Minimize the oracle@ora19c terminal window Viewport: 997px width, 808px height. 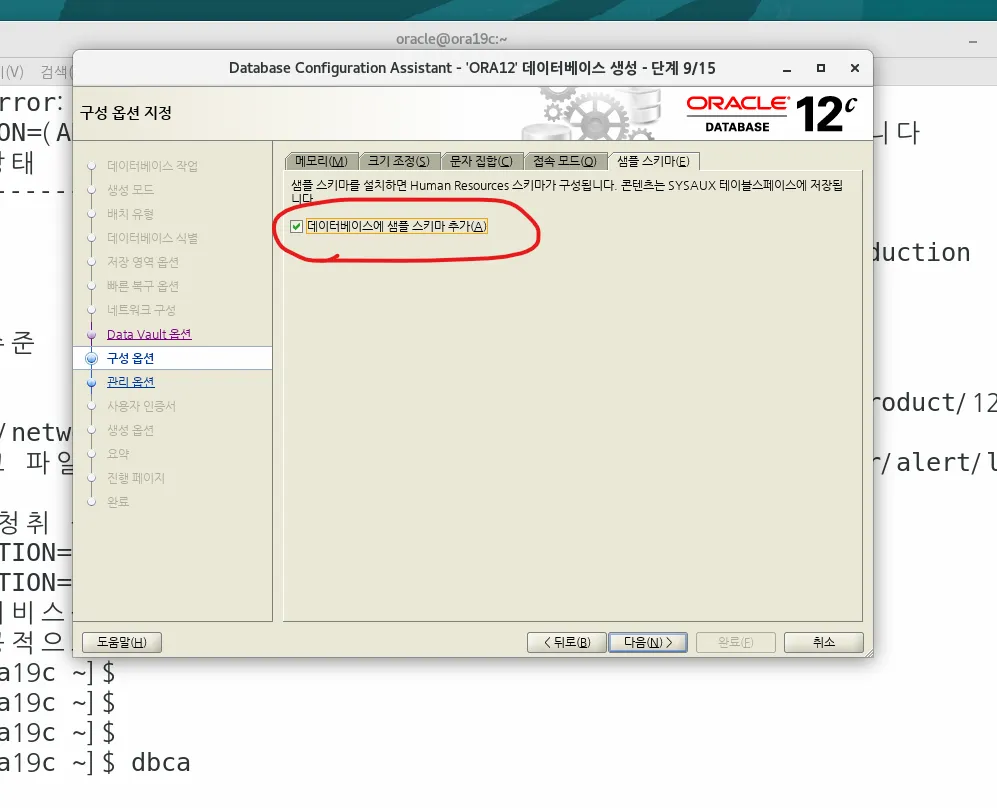(973, 42)
